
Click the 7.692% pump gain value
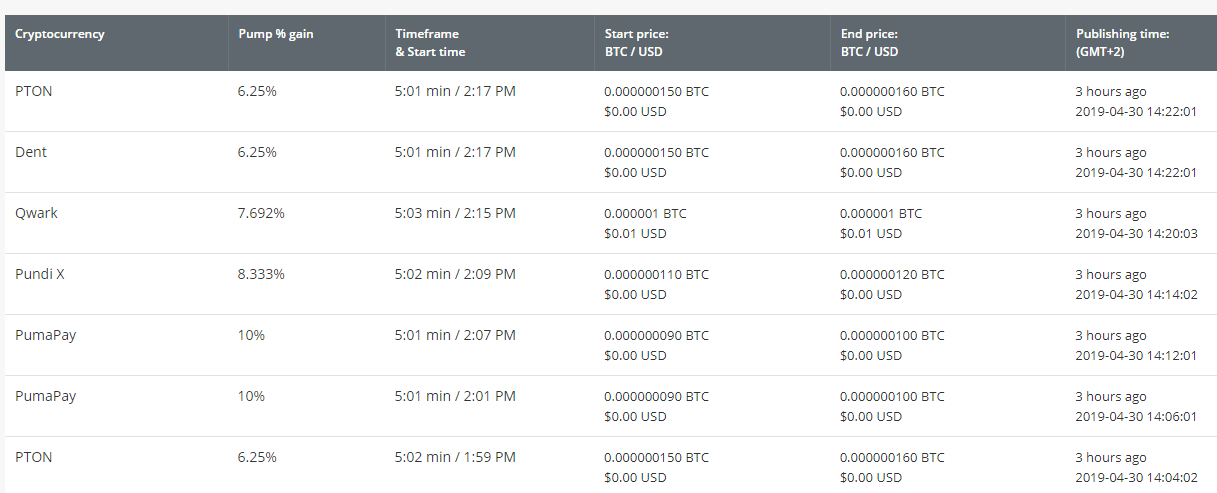click(x=261, y=213)
